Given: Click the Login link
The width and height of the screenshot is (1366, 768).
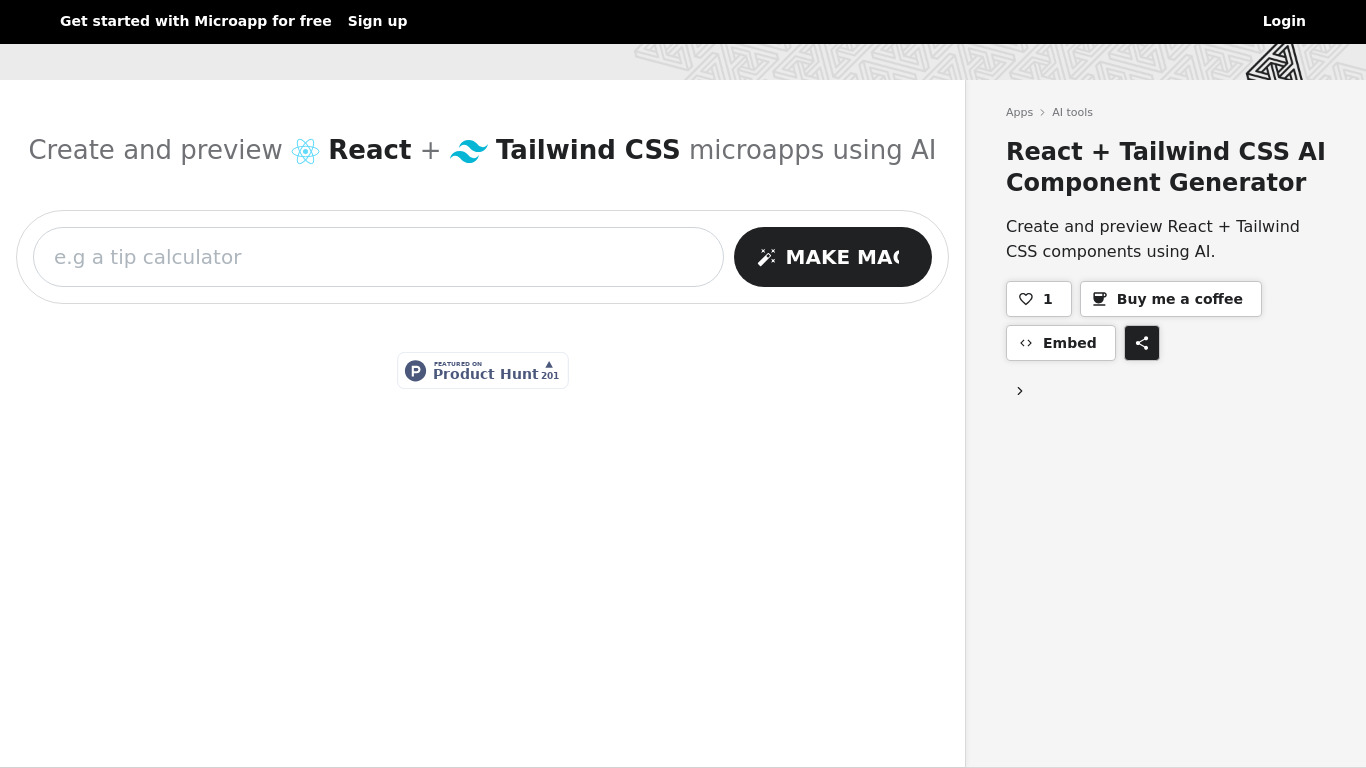Looking at the screenshot, I should pyautogui.click(x=1284, y=21).
